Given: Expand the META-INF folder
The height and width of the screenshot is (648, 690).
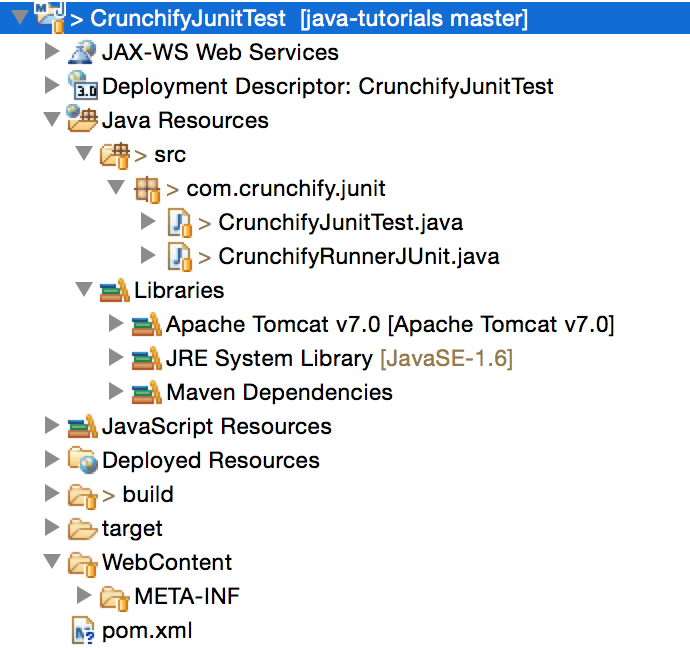Looking at the screenshot, I should click(84, 597).
